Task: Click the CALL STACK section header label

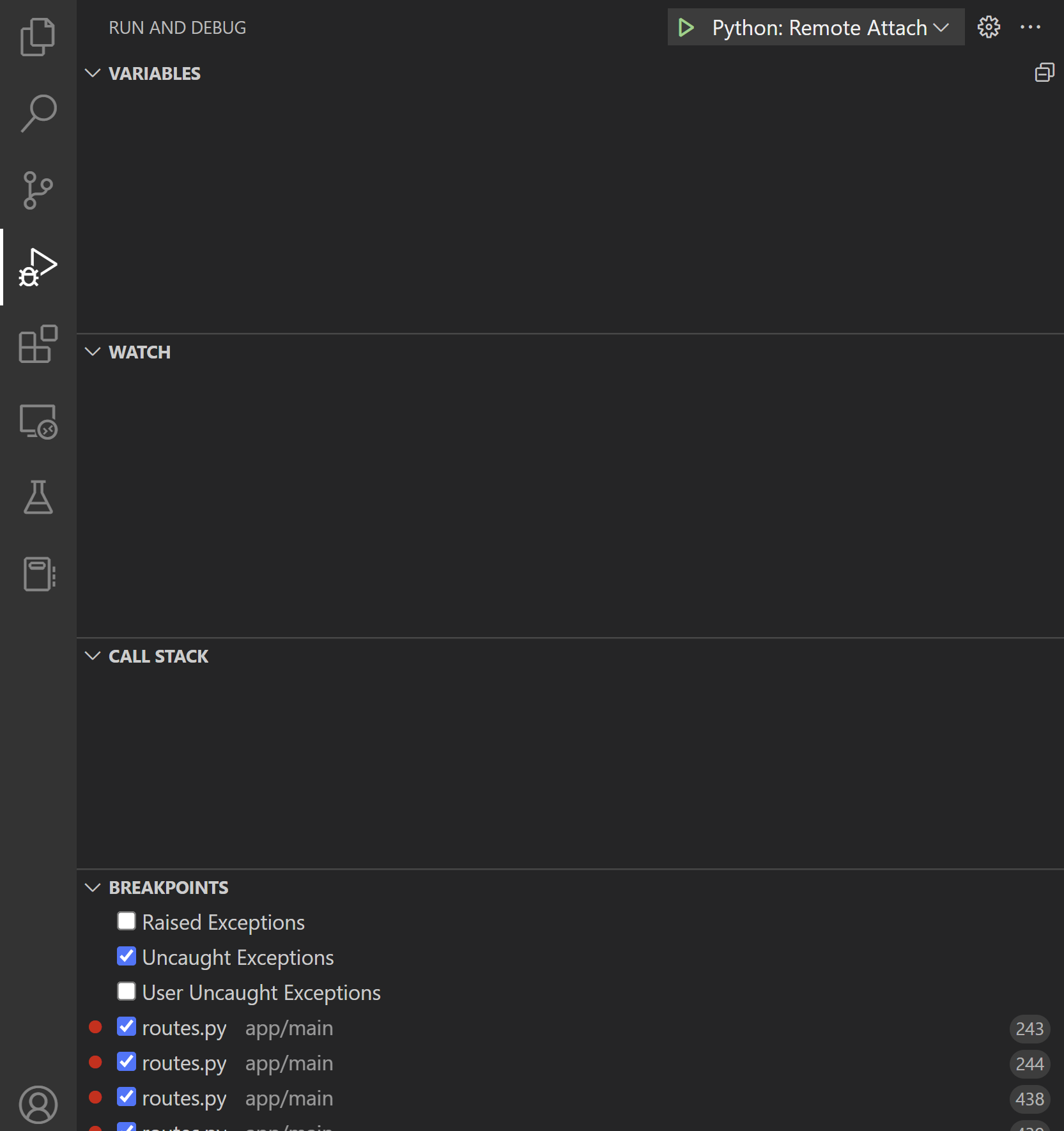Action: coord(158,657)
